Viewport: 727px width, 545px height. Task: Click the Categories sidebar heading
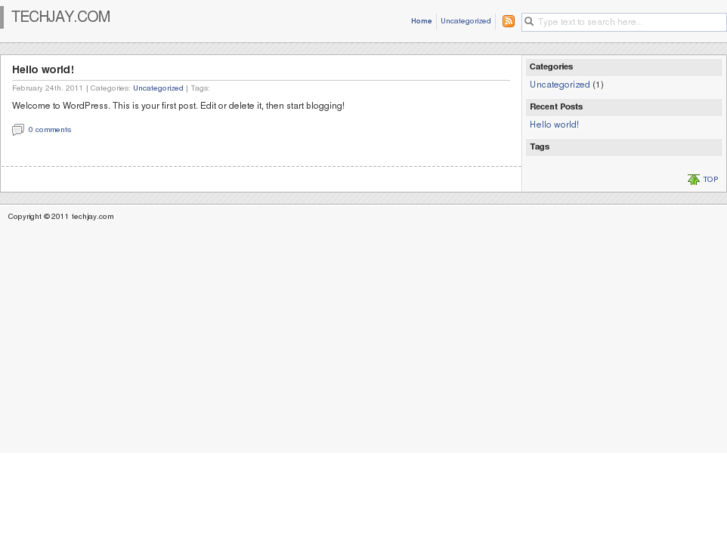[x=551, y=67]
